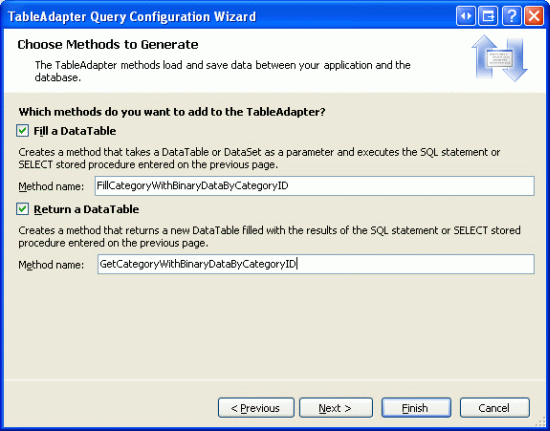Click the left-right arrows title bar icon
The height and width of the screenshot is (431, 550).
pos(466,16)
